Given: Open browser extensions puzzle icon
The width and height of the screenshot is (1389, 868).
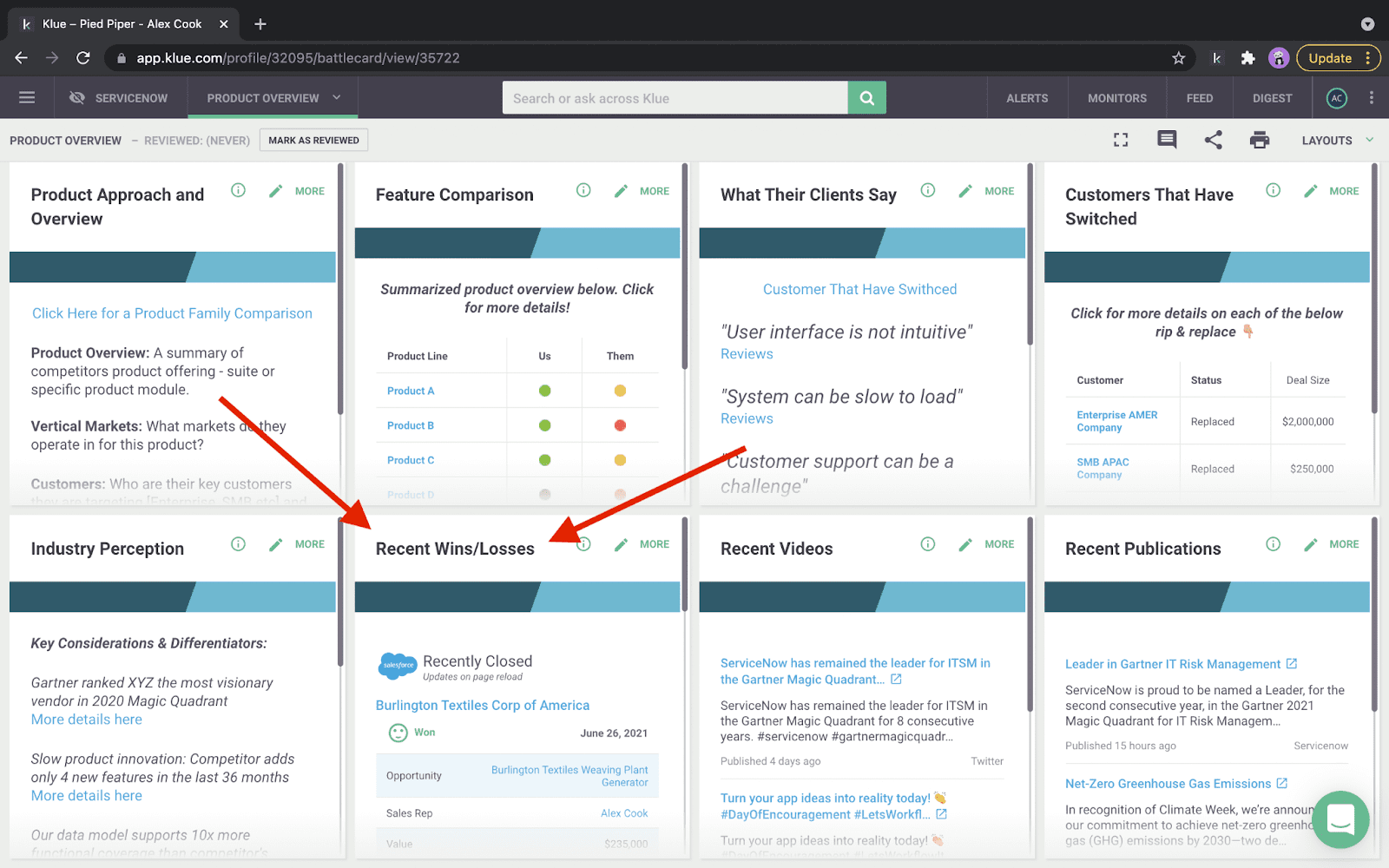Looking at the screenshot, I should coord(1247,58).
